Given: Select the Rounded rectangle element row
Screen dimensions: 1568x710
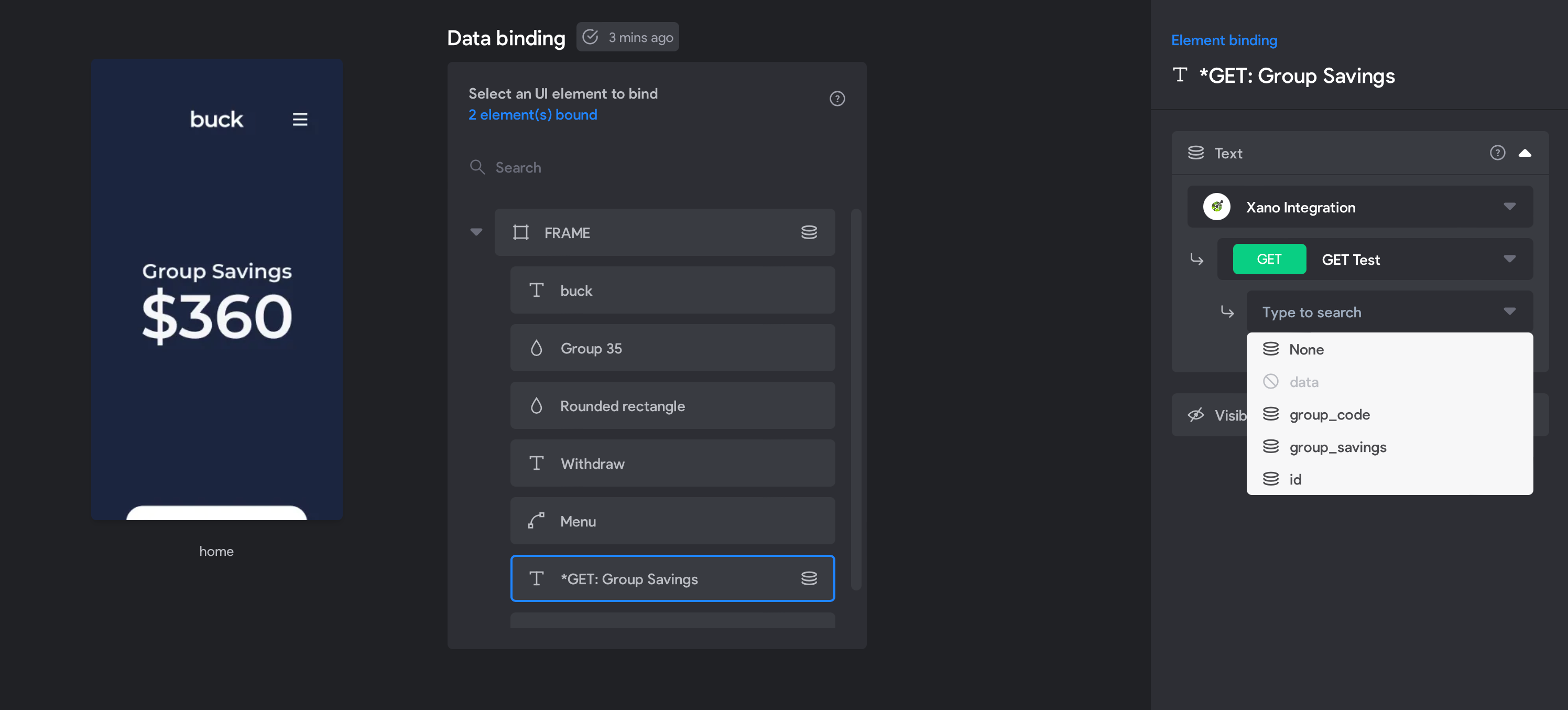Looking at the screenshot, I should 672,405.
